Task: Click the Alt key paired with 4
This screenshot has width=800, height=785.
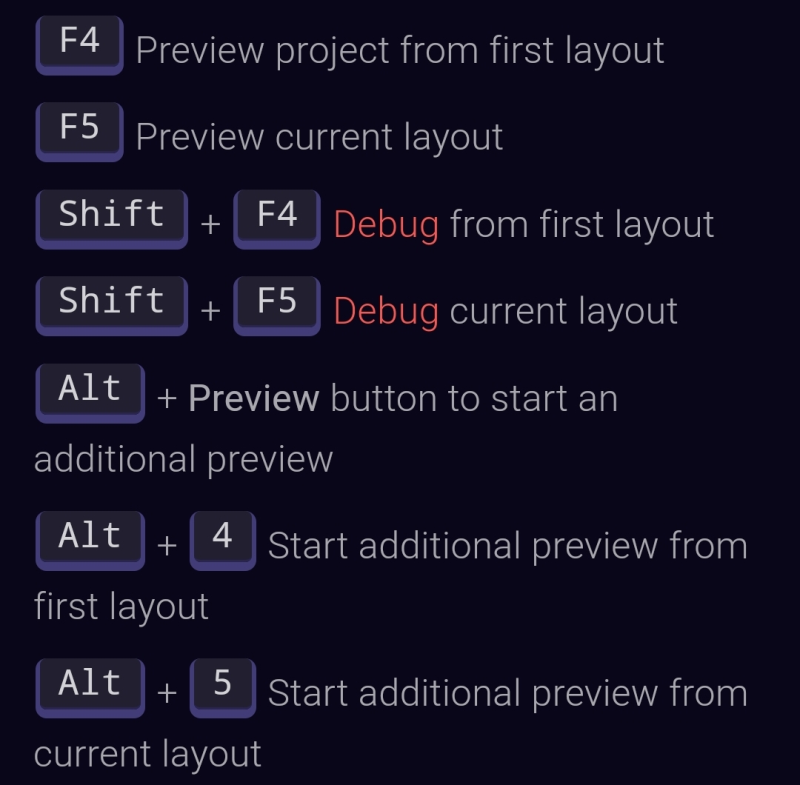Action: (x=90, y=541)
